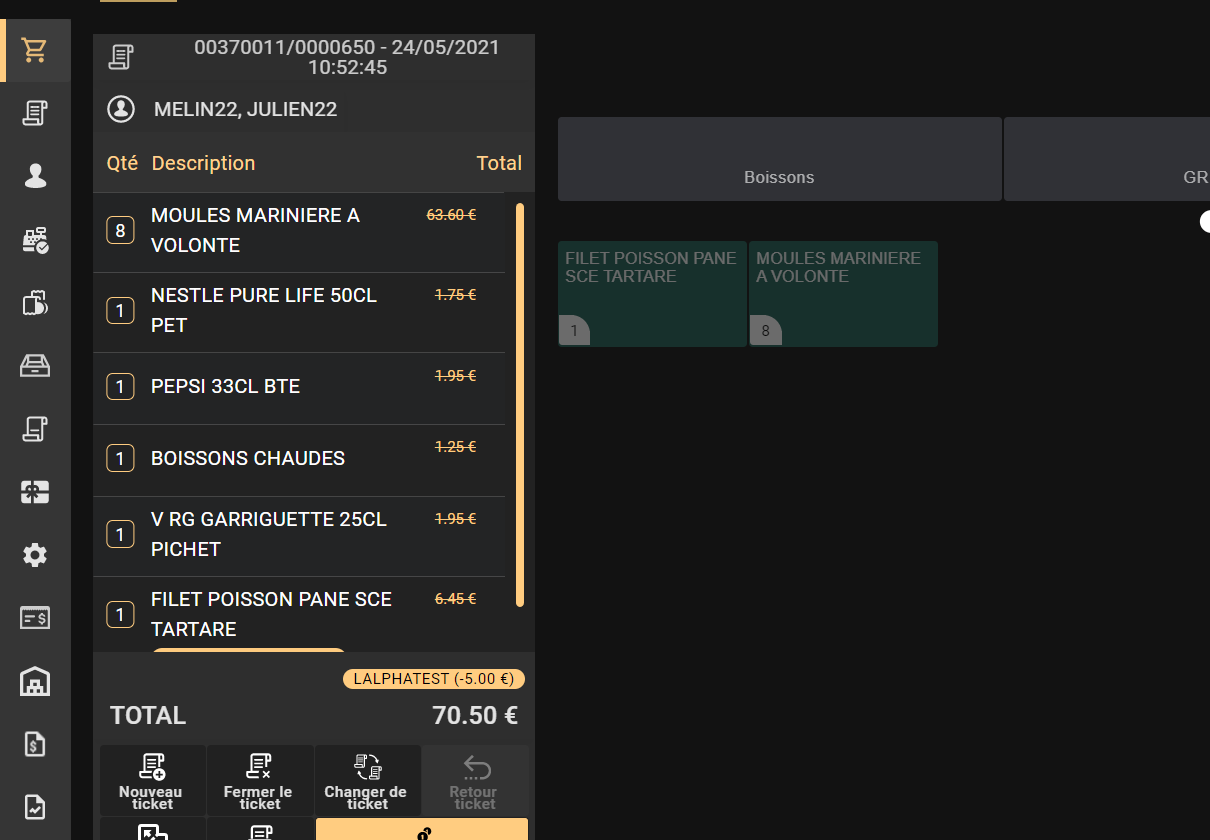1210x840 pixels.
Task: Click the Total column header
Action: point(499,163)
